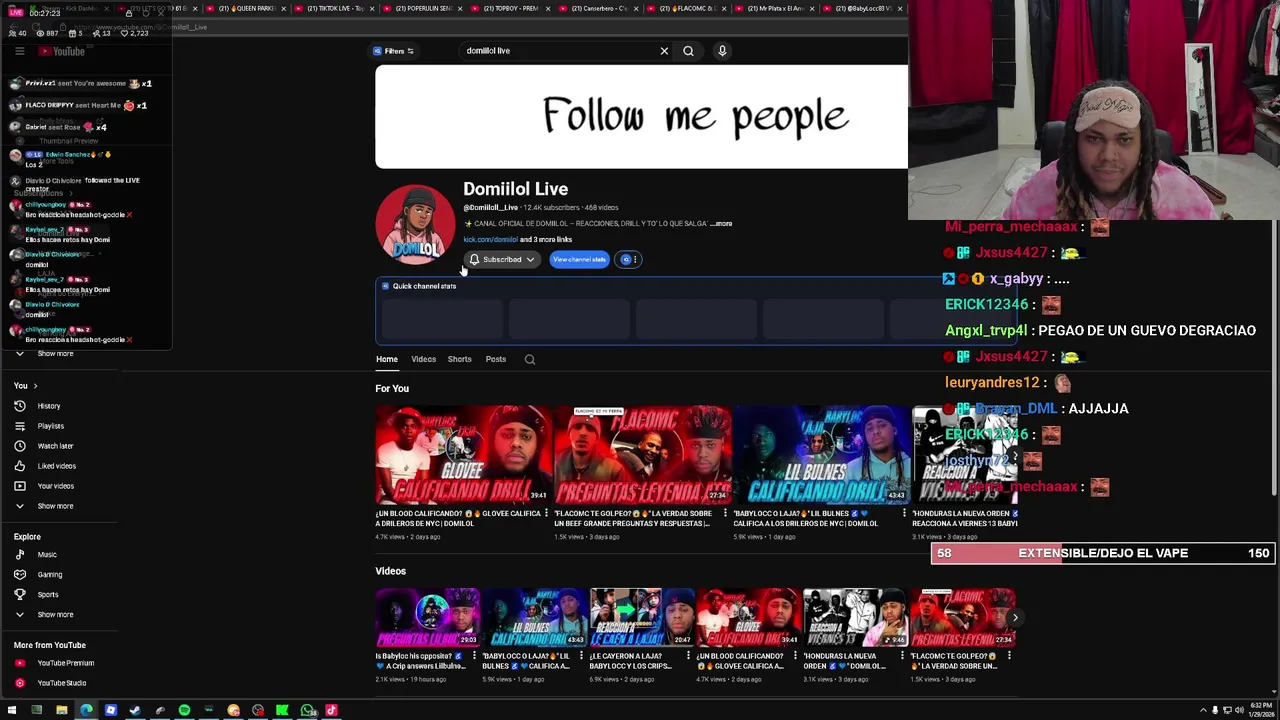Switch to the Posts channel tab
This screenshot has height=720, width=1280.
(496, 359)
